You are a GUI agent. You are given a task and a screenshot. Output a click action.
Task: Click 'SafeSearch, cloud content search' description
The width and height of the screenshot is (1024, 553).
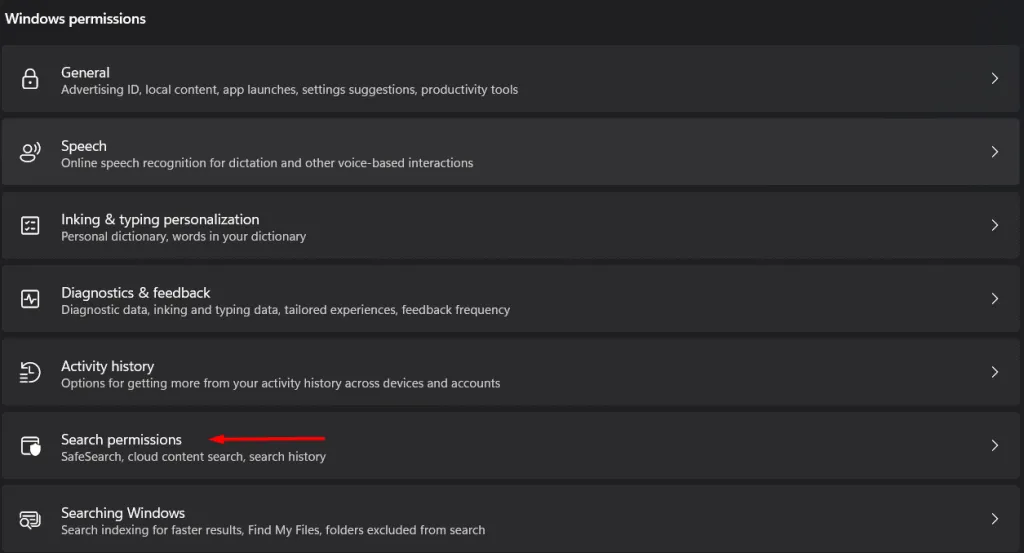click(x=193, y=456)
